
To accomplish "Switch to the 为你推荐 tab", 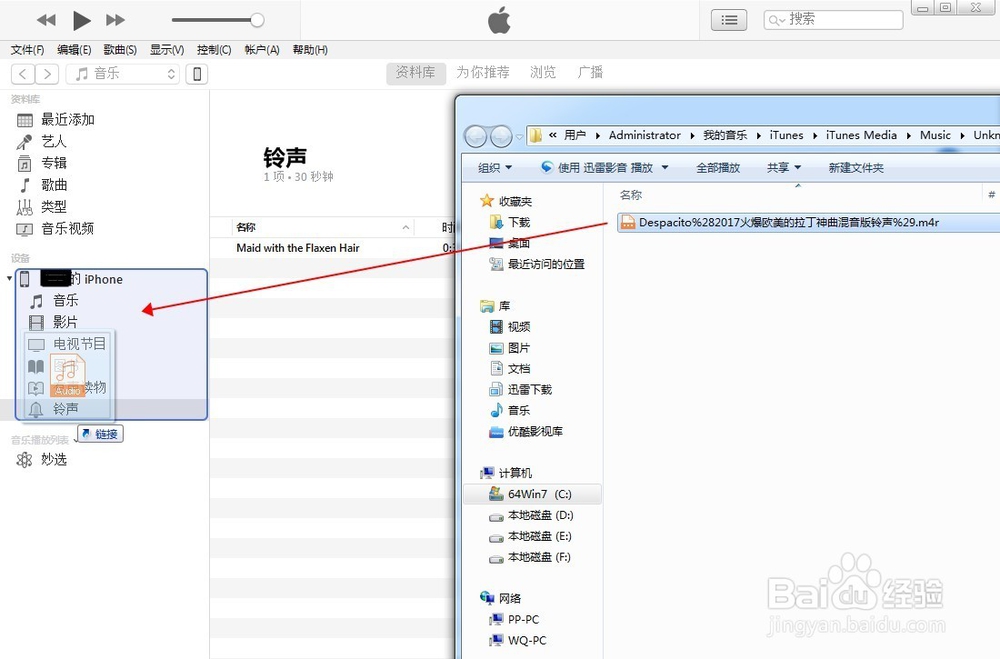I will 483,73.
